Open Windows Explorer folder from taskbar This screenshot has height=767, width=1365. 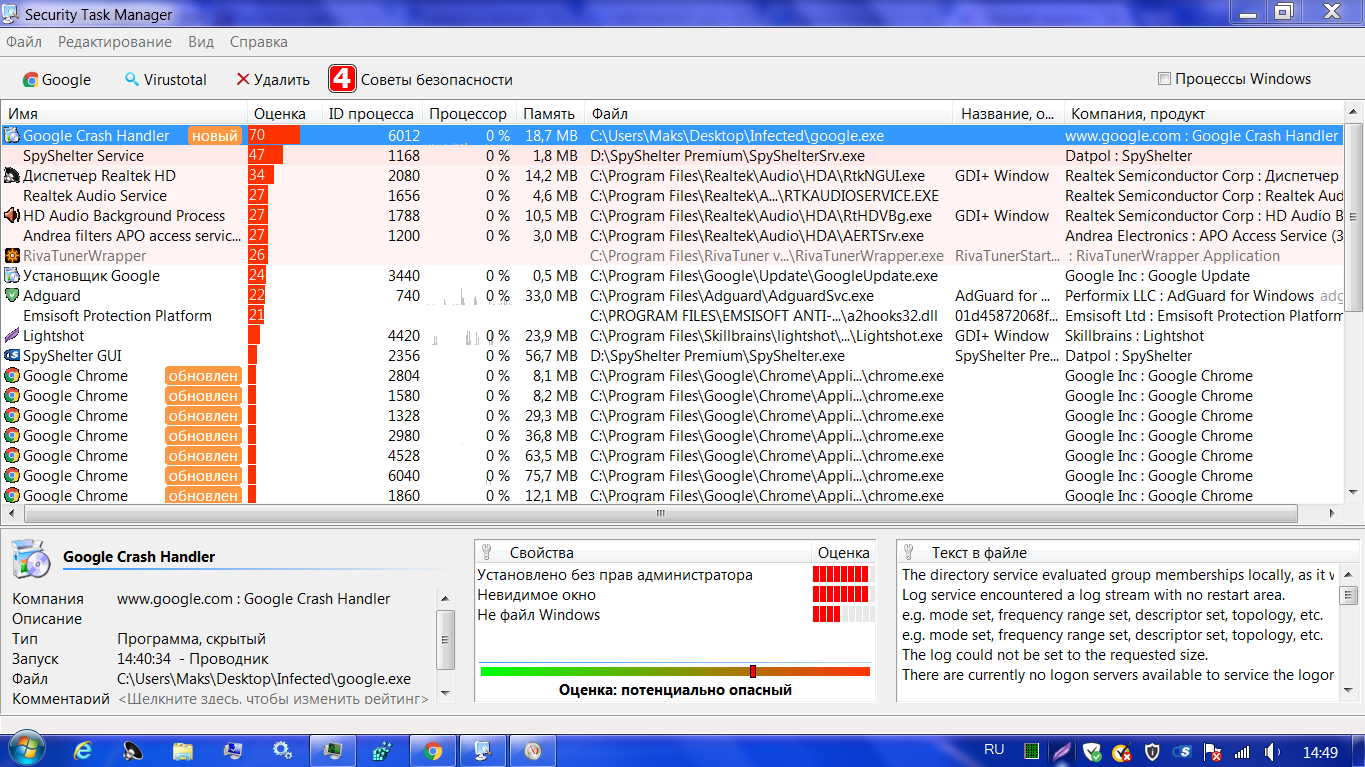click(183, 750)
